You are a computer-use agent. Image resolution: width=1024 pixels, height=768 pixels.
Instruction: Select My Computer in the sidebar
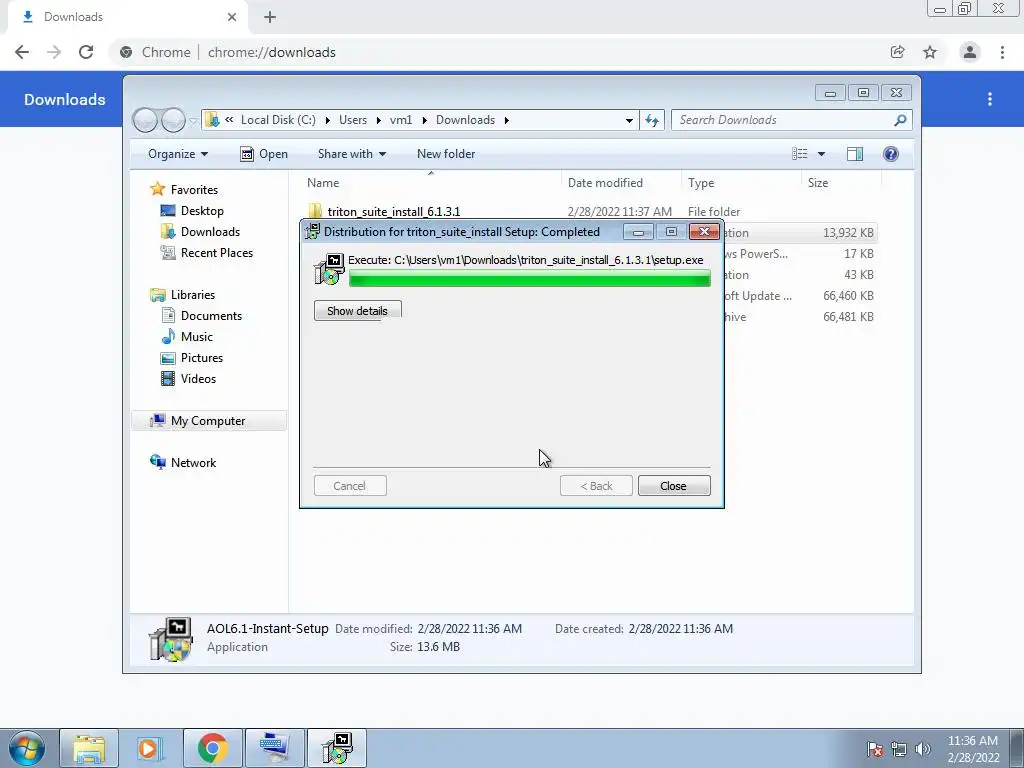[x=208, y=421]
